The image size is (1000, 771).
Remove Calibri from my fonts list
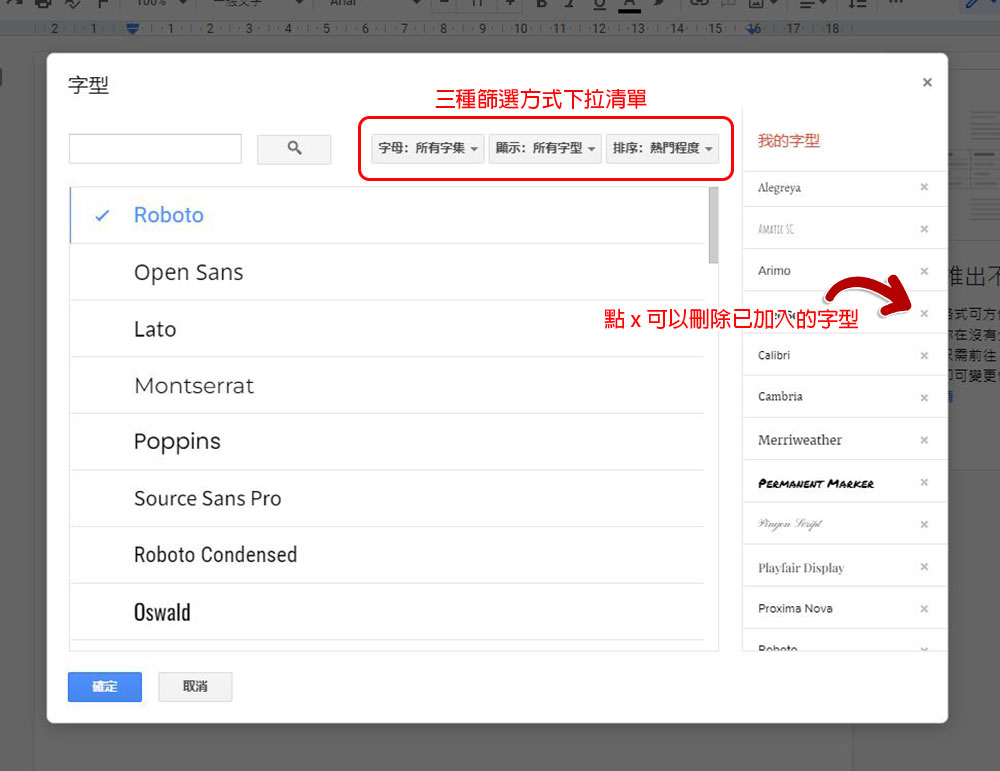coord(924,355)
